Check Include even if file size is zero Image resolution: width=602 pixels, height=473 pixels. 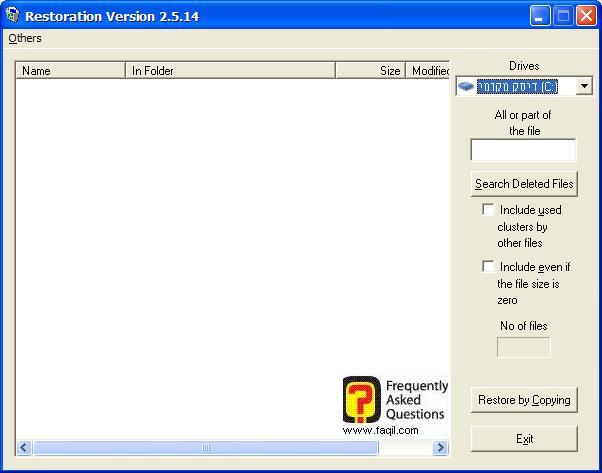point(488,267)
